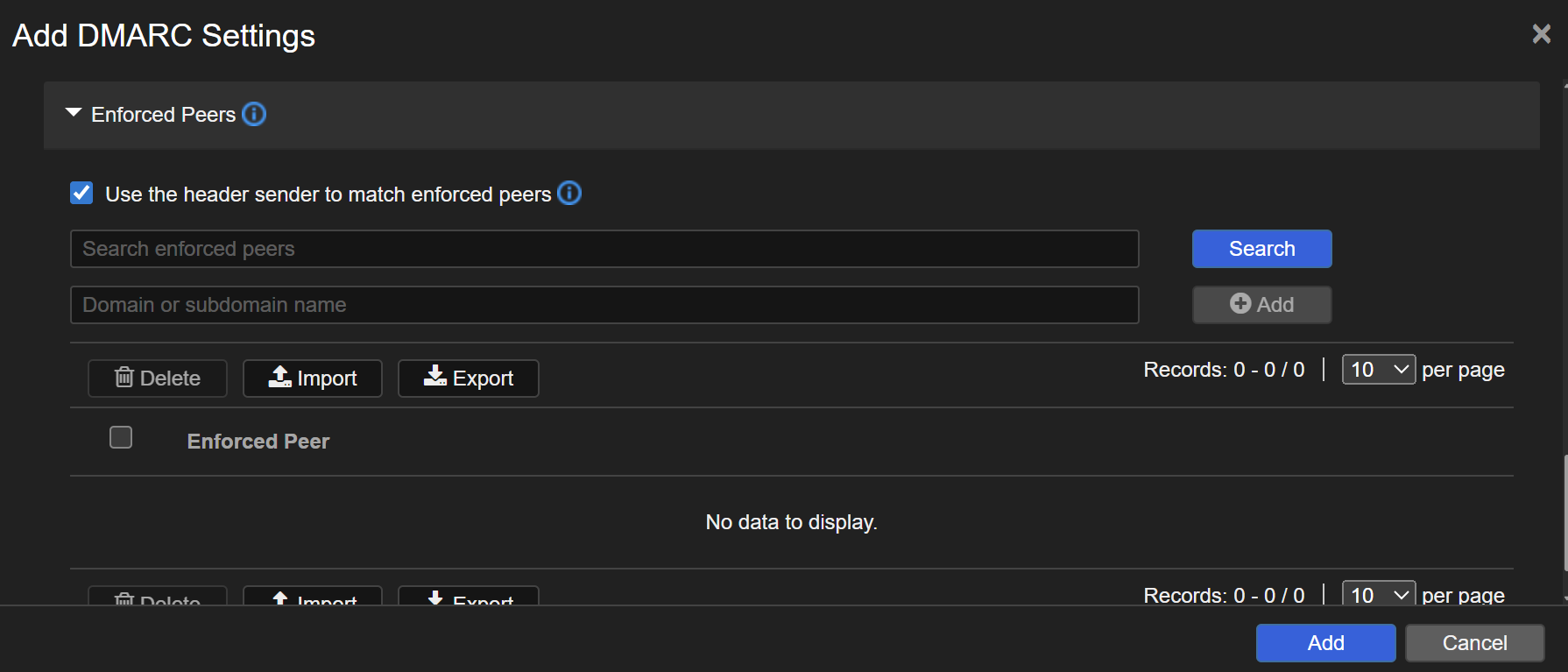Click the bottom Export button

469,597
